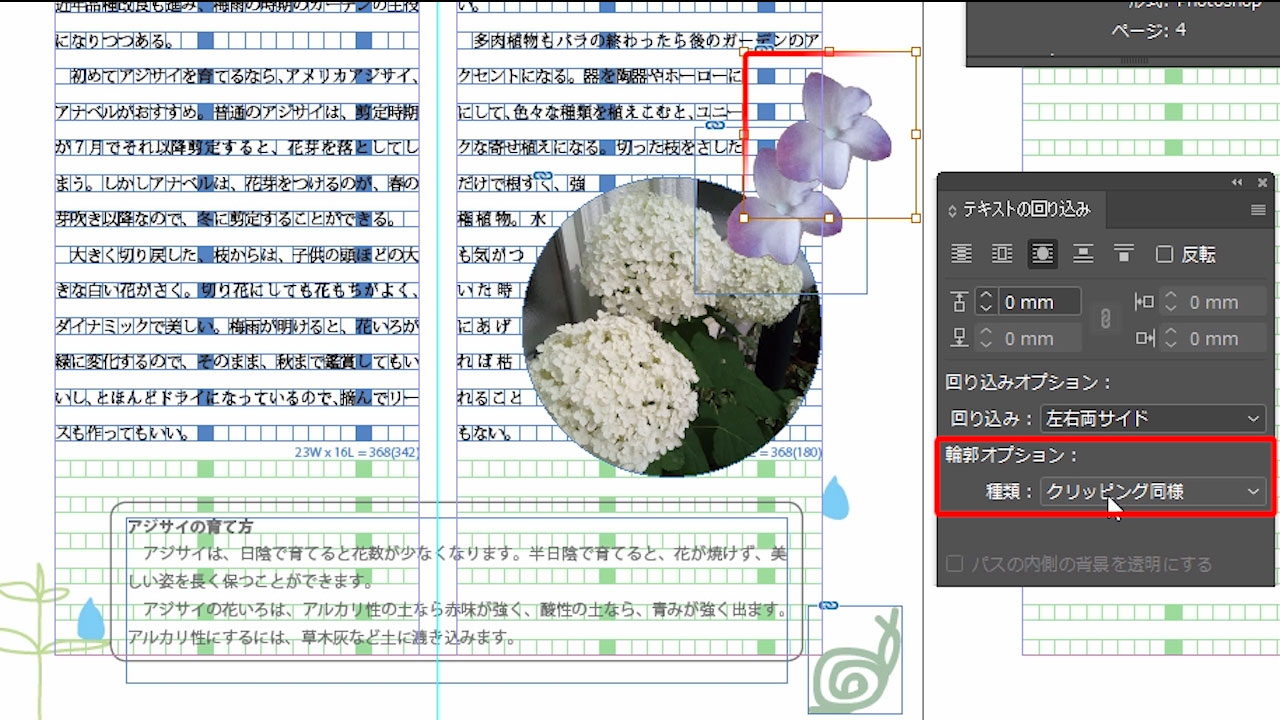Select the jump to next column icon
Screen dimensions: 1280x720
pos(1123,255)
